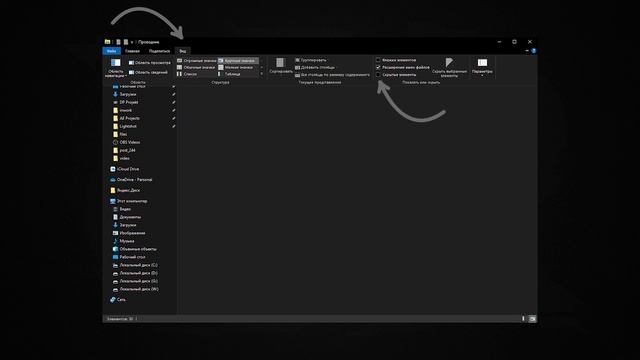Uncheck Расширения имен файлов checkbox
Viewport: 640px width, 360px height.
(x=378, y=67)
